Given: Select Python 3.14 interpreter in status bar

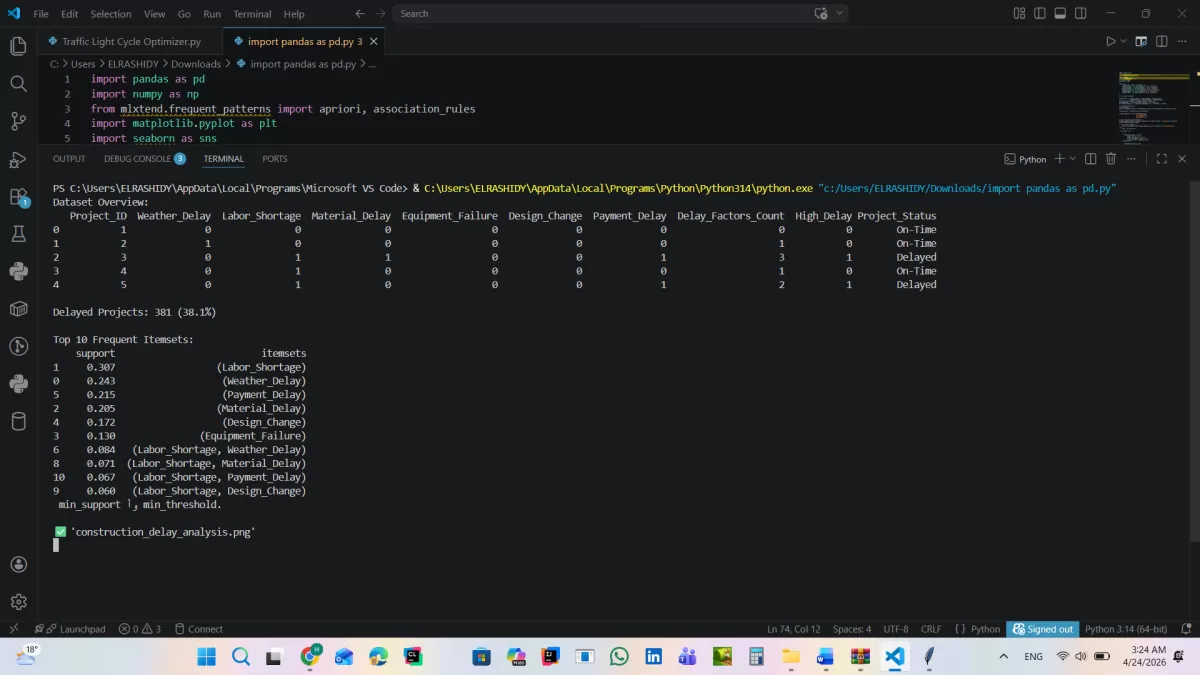Looking at the screenshot, I should pyautogui.click(x=1126, y=629).
